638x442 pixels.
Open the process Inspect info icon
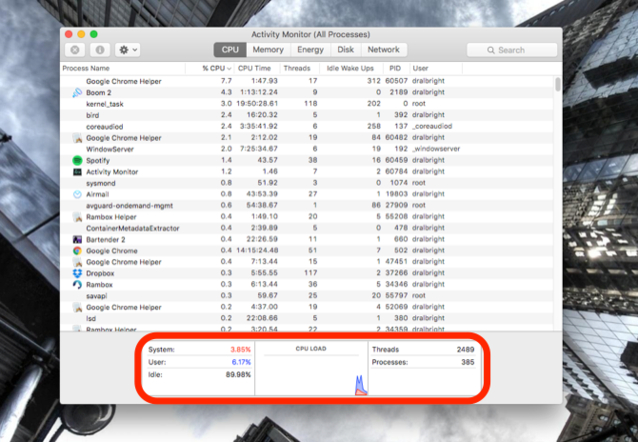[100, 50]
